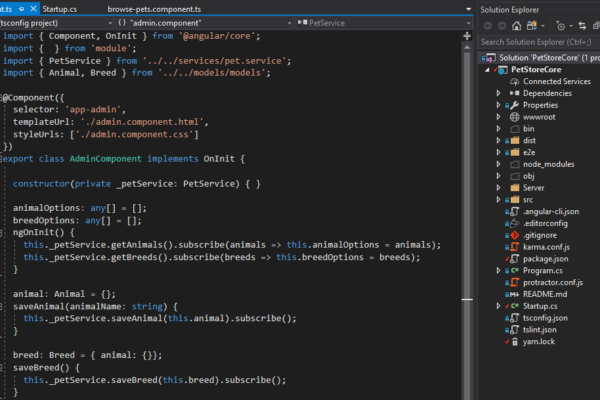Pin the active admin component tab
The image size is (600, 400).
click(x=21, y=8)
